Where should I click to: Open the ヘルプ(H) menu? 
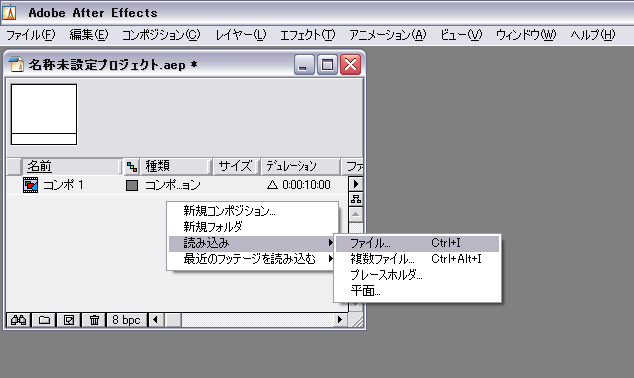pos(593,35)
